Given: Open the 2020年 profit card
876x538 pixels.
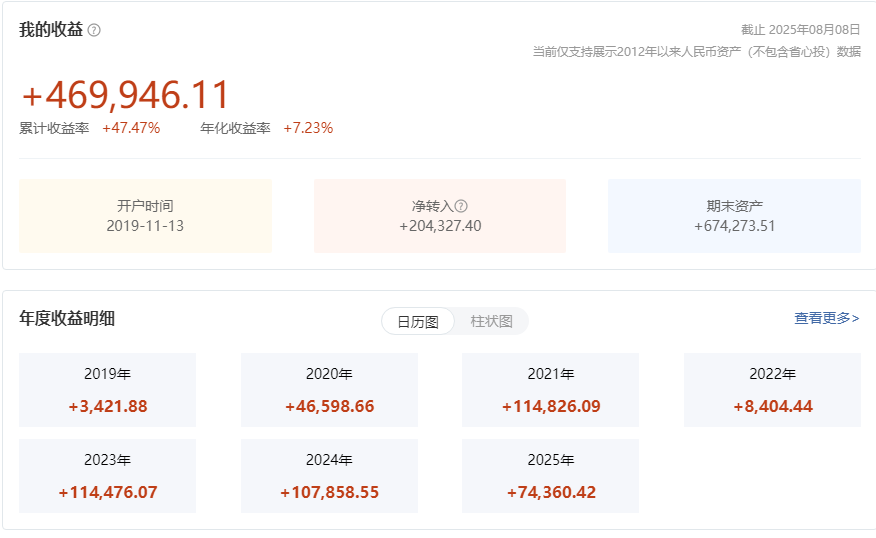Looking at the screenshot, I should [x=329, y=390].
